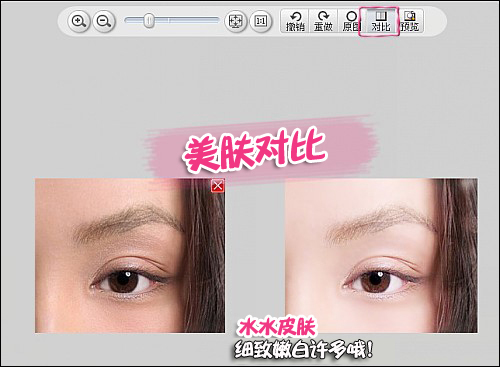The height and width of the screenshot is (367, 500).
Task: Close the original image panel with red X
Action: pyautogui.click(x=218, y=186)
